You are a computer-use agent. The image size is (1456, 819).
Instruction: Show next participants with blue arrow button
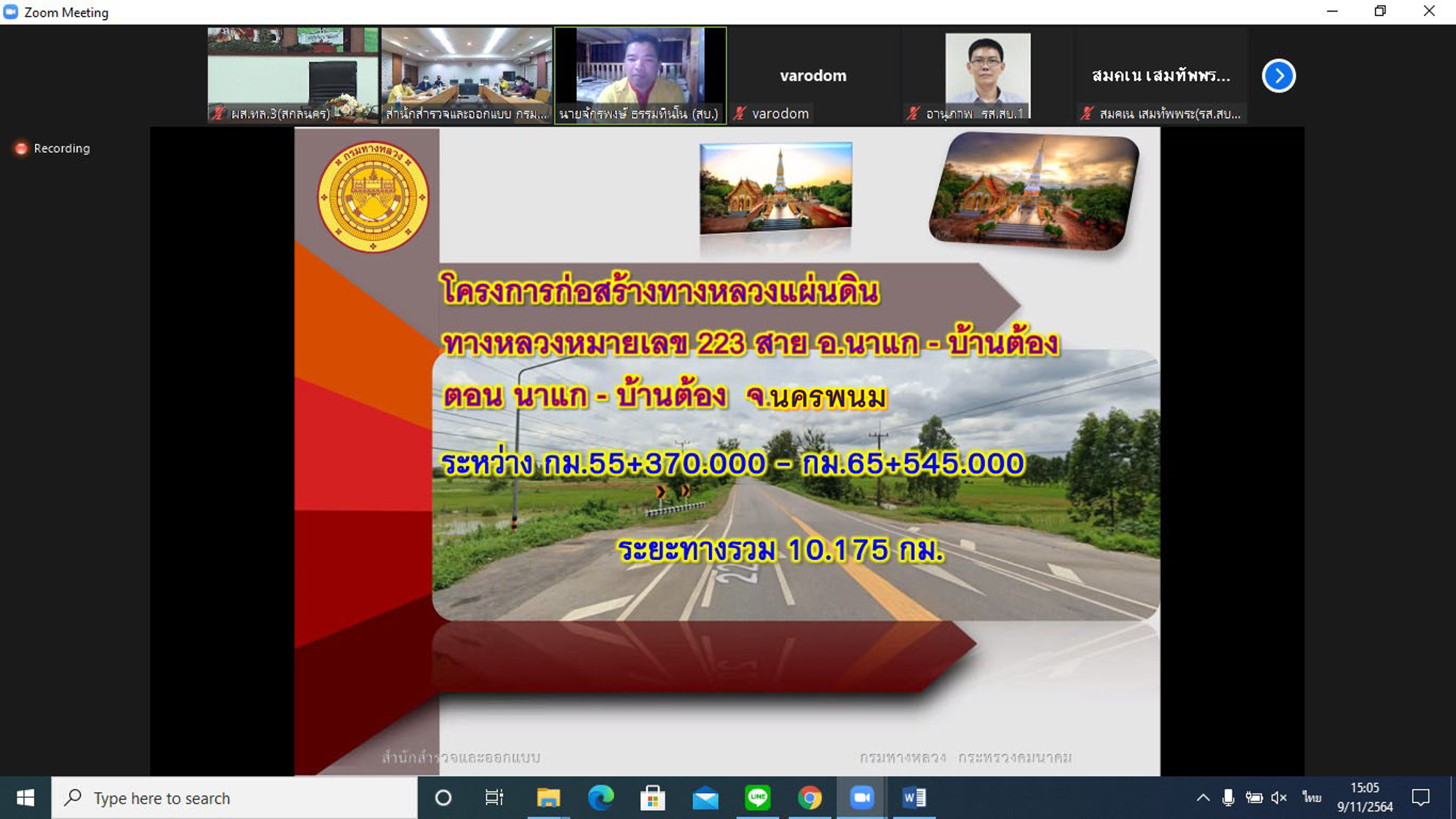[1278, 76]
